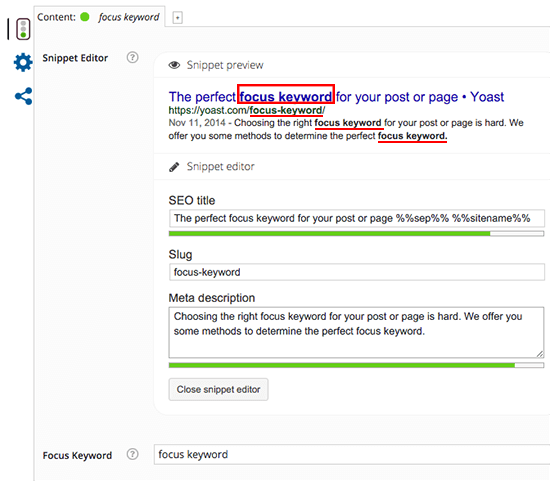Open the traffic light content analysis tab
The image size is (550, 481).
coord(23,29)
